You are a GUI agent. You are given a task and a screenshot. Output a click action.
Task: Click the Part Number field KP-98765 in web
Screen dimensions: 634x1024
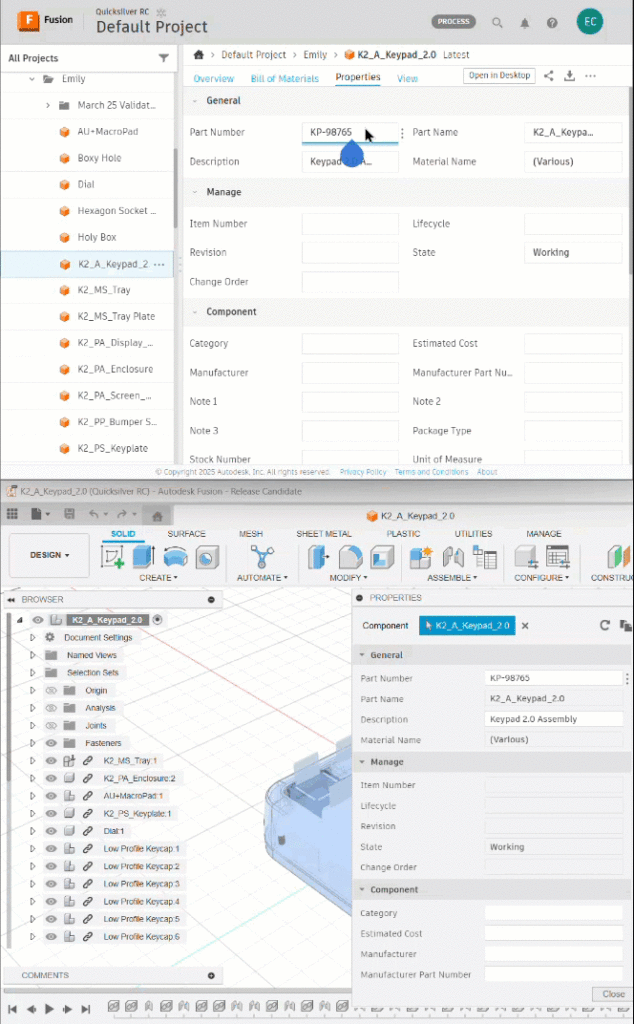pyautogui.click(x=350, y=133)
